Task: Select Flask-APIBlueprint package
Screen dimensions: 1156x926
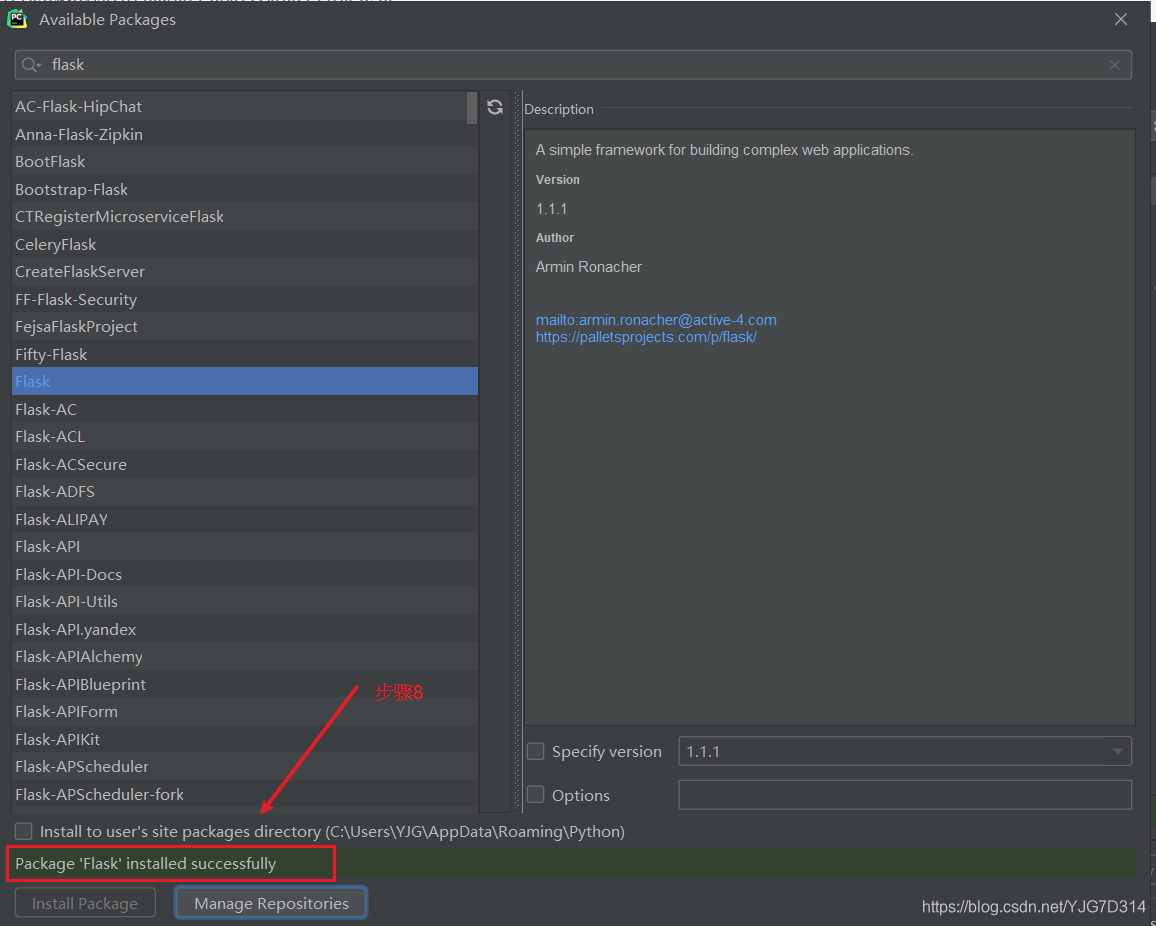Action: pyautogui.click(x=245, y=684)
